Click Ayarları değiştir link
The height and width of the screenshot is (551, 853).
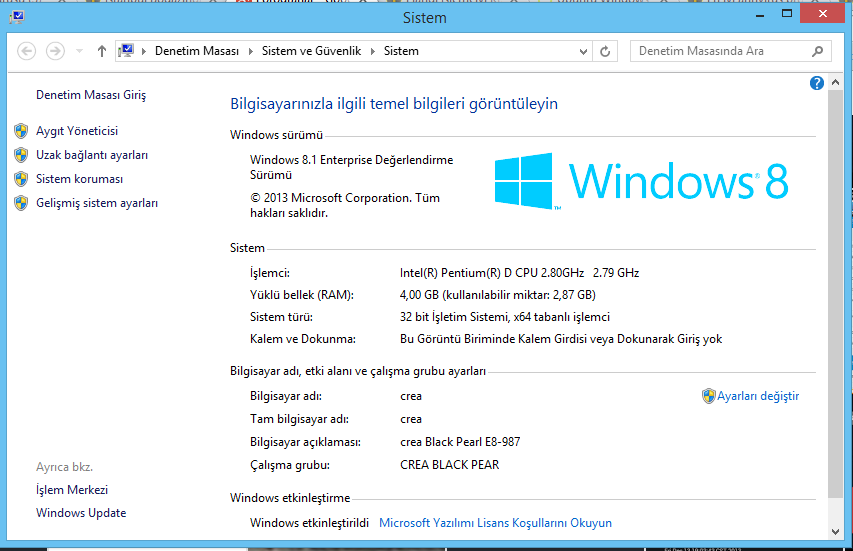[x=758, y=396]
